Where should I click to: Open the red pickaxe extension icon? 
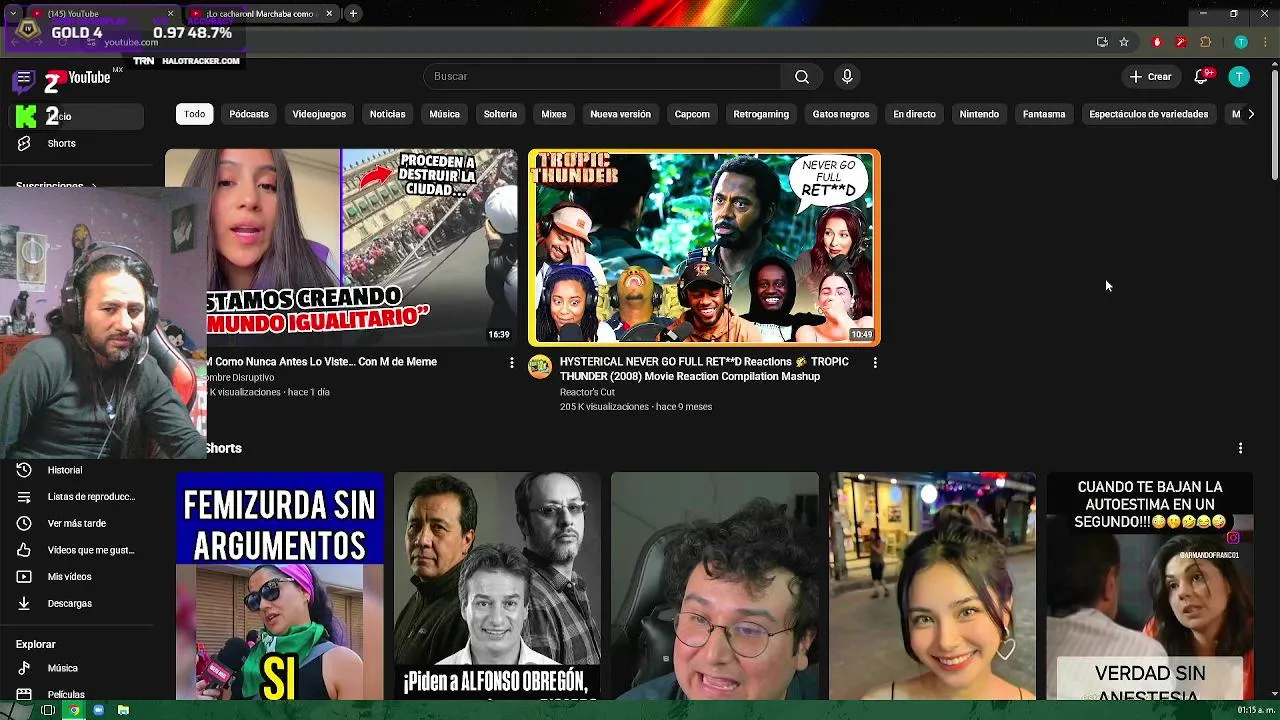(1181, 42)
